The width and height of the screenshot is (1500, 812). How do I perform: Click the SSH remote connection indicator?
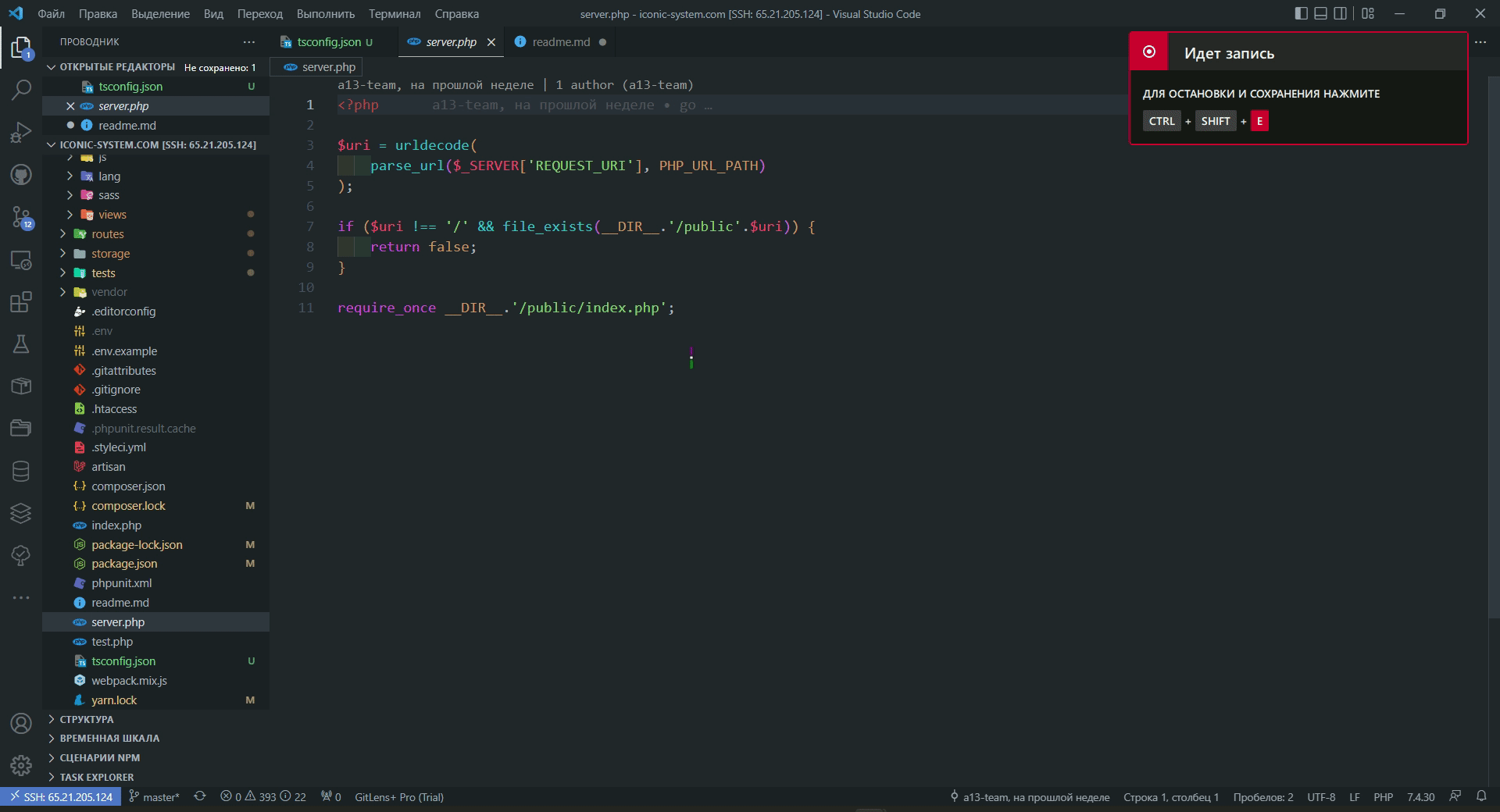(x=61, y=796)
